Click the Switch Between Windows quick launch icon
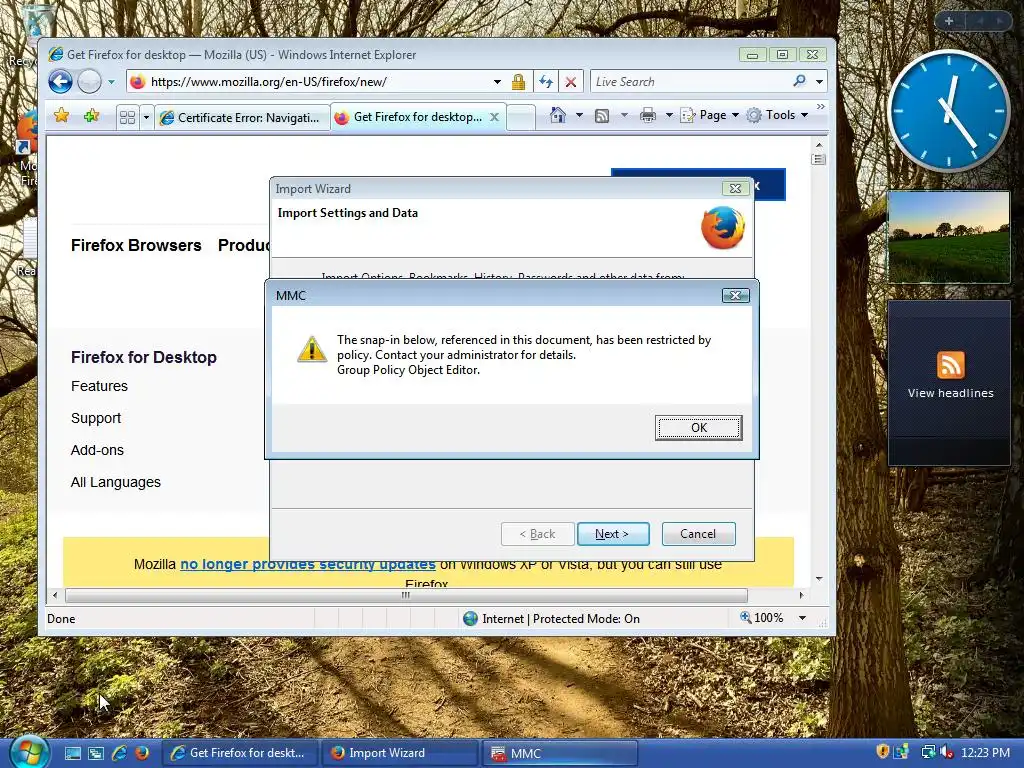Image resolution: width=1024 pixels, height=768 pixels. click(x=95, y=753)
